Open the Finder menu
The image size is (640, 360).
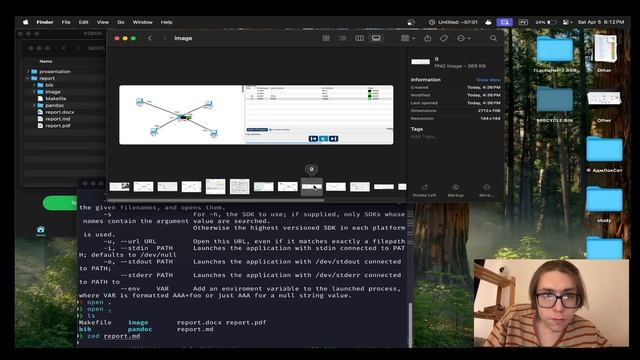tap(45, 22)
